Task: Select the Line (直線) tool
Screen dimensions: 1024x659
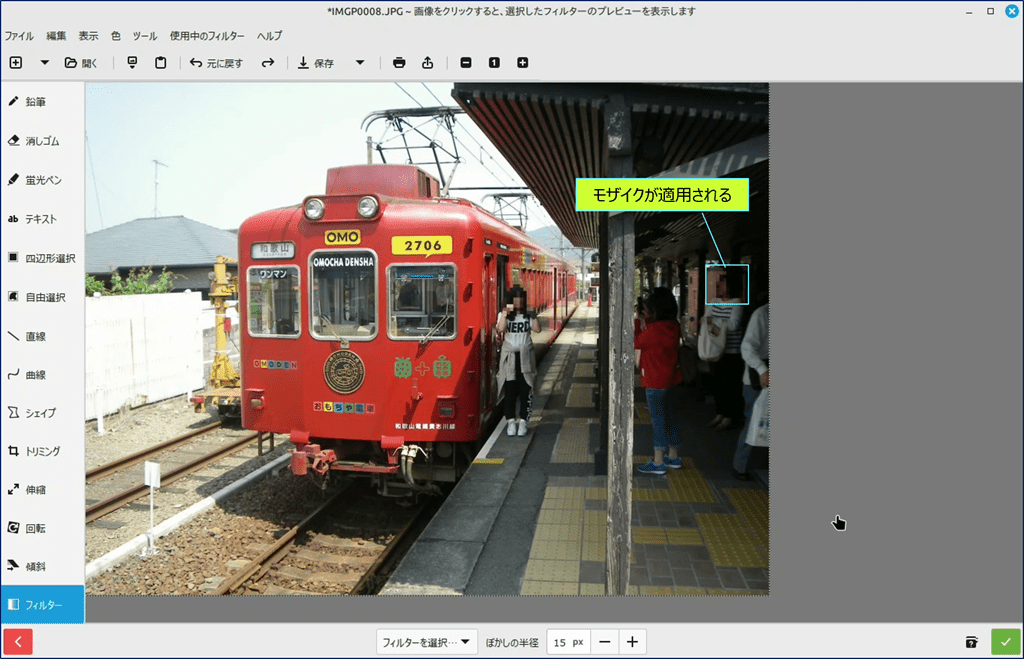Action: pyautogui.click(x=42, y=336)
